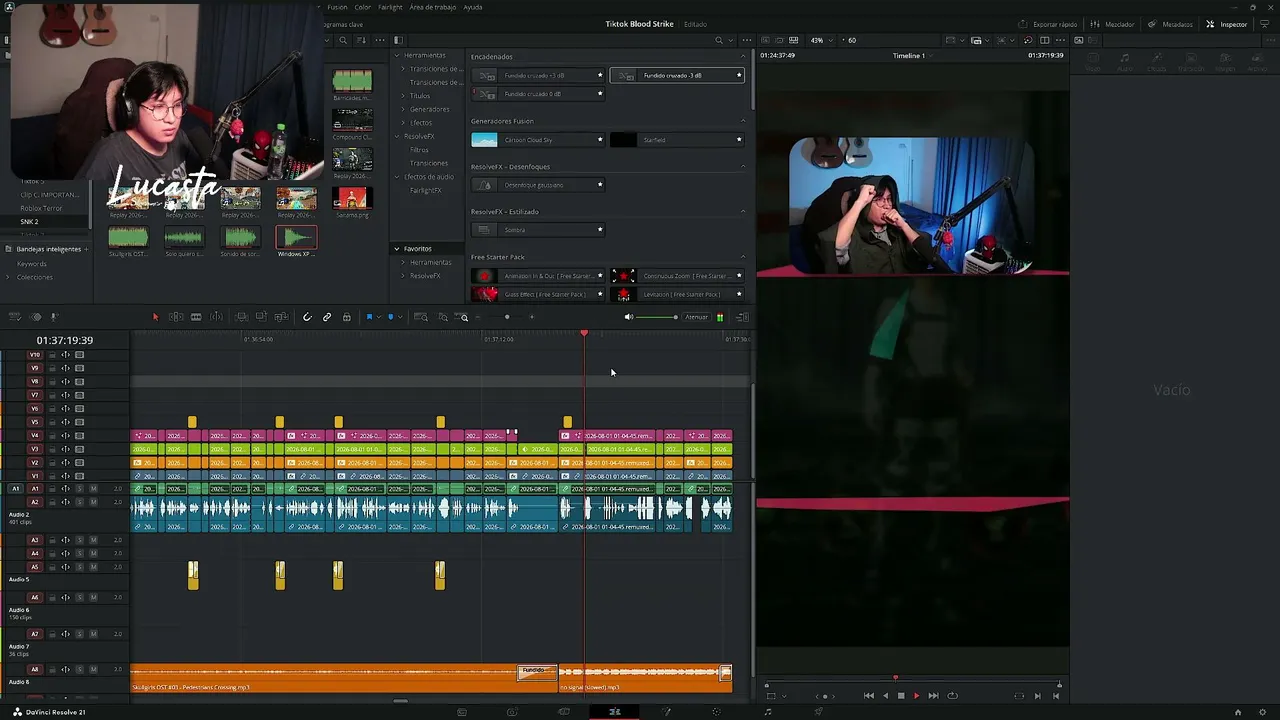1280x720 pixels.
Task: Collapse the Encadenados effects group
Action: [742, 57]
